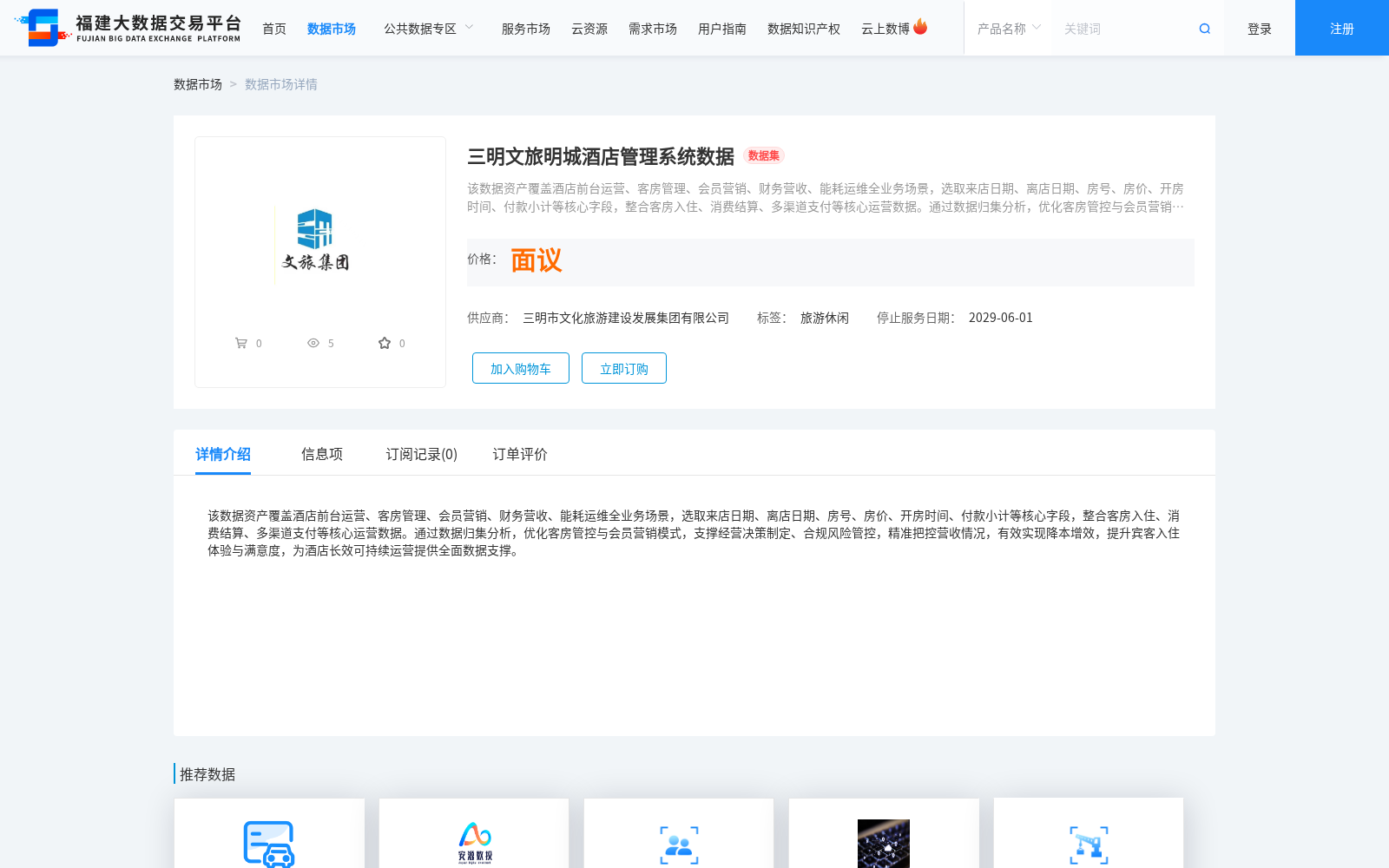Open 需求市场 navigation item

click(653, 29)
